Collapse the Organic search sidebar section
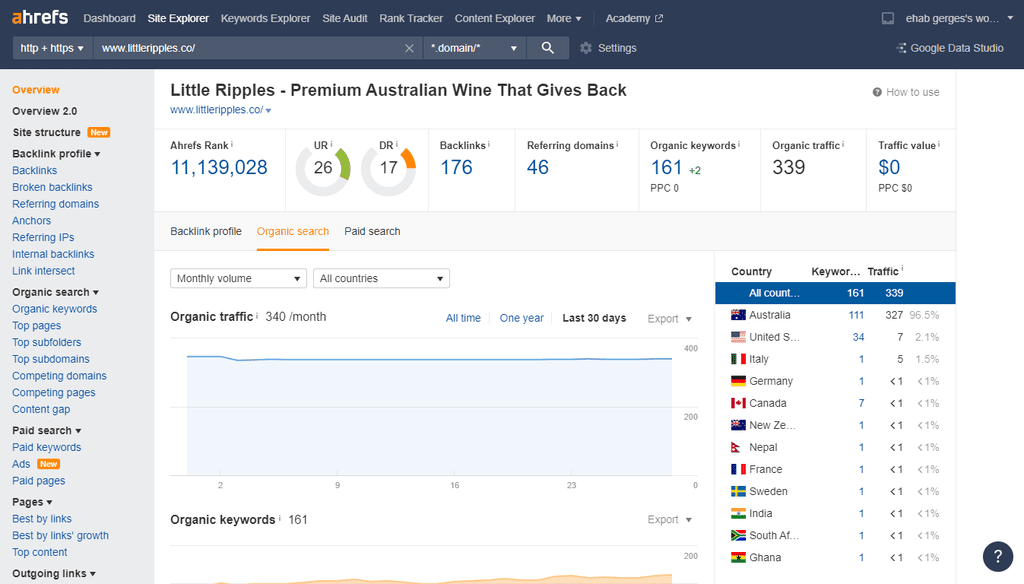 coord(56,292)
